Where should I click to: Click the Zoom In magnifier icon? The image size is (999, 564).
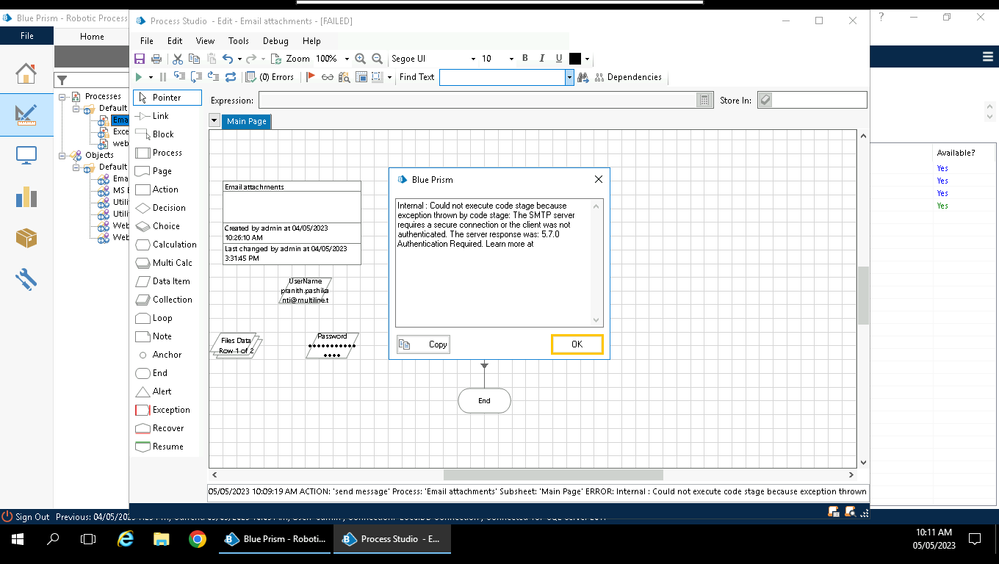click(361, 59)
